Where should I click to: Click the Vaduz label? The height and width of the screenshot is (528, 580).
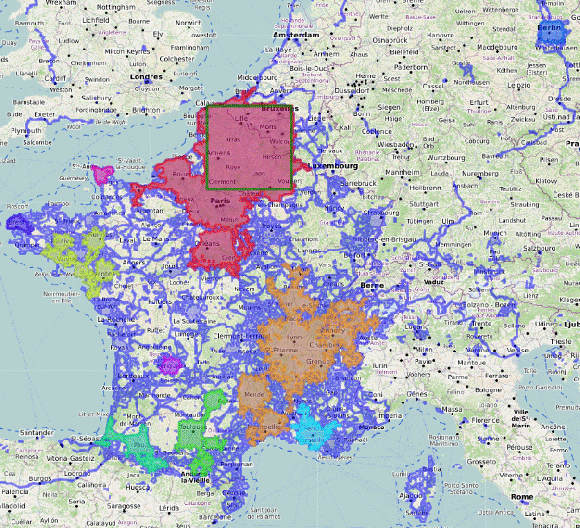(434, 282)
